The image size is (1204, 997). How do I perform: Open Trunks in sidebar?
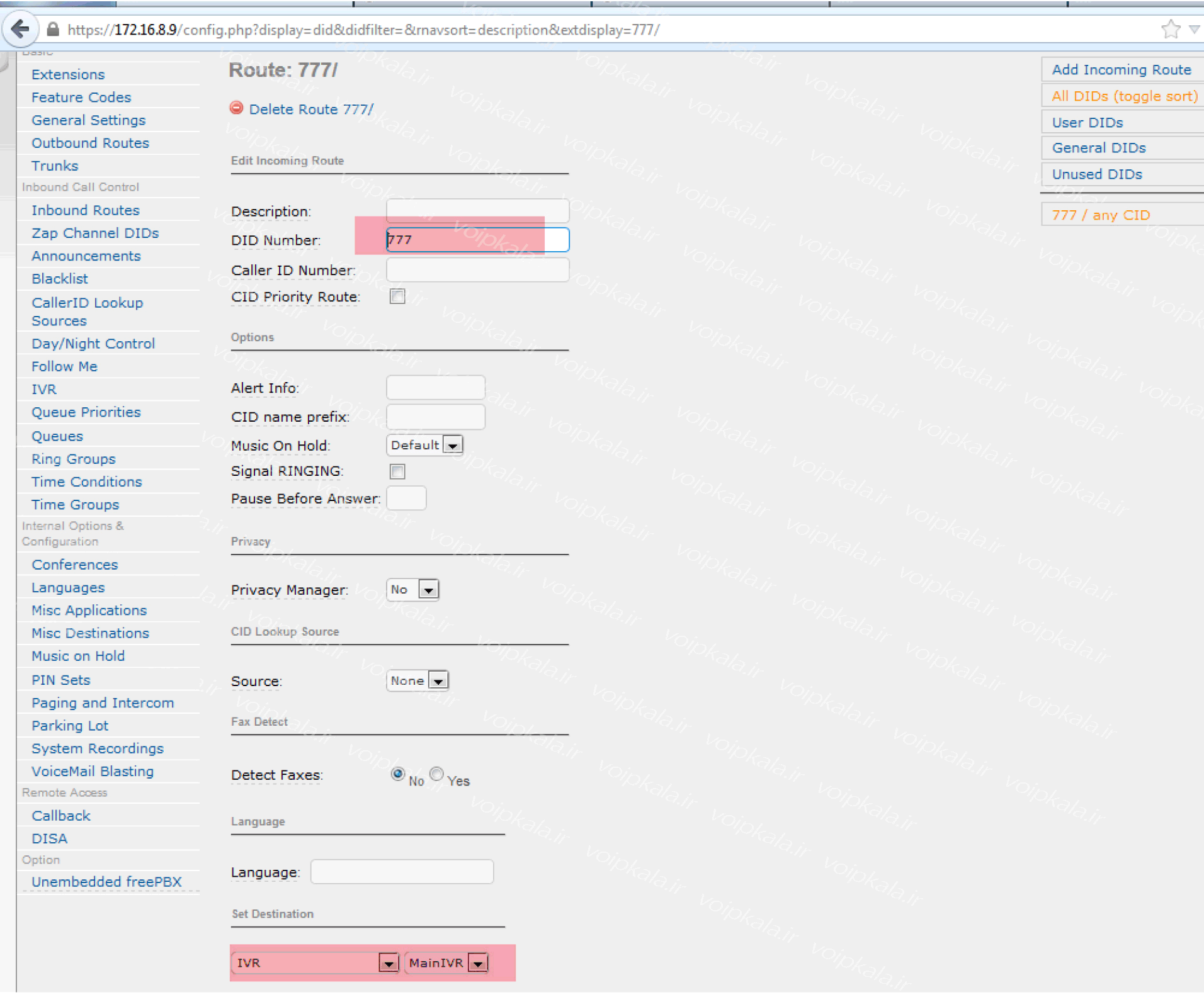click(x=55, y=166)
